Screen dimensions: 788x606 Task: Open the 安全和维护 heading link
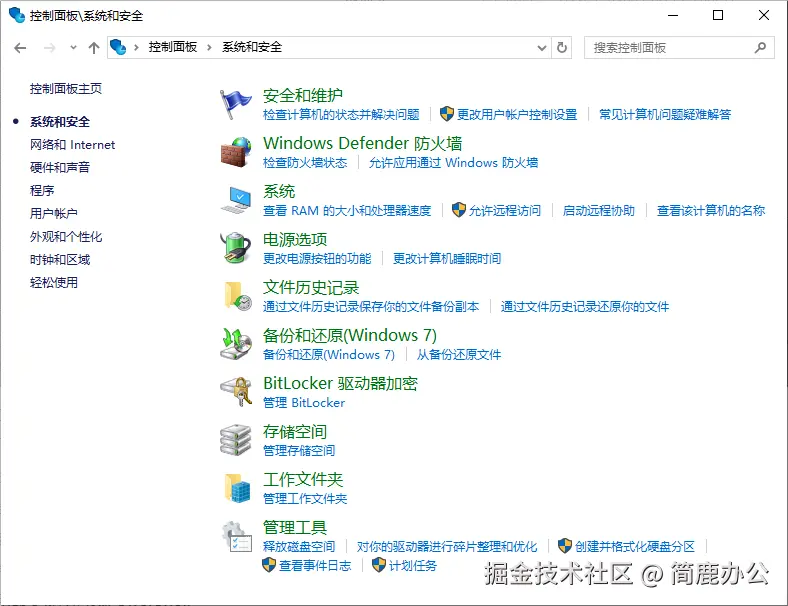(x=303, y=95)
